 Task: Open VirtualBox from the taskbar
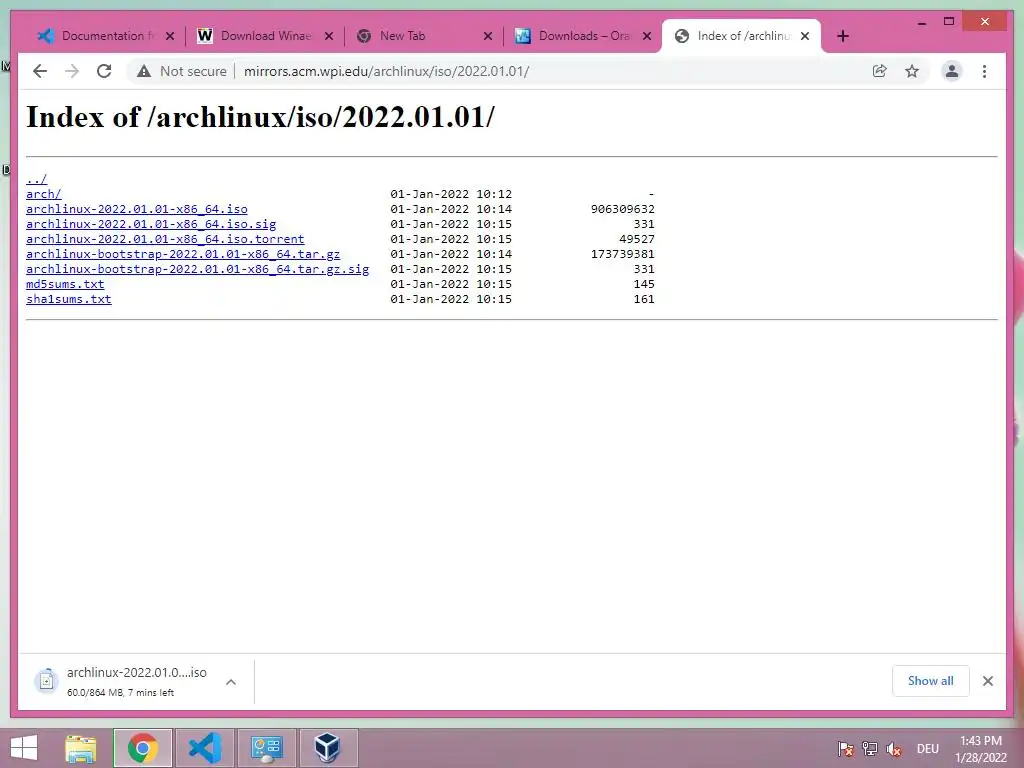tap(327, 748)
